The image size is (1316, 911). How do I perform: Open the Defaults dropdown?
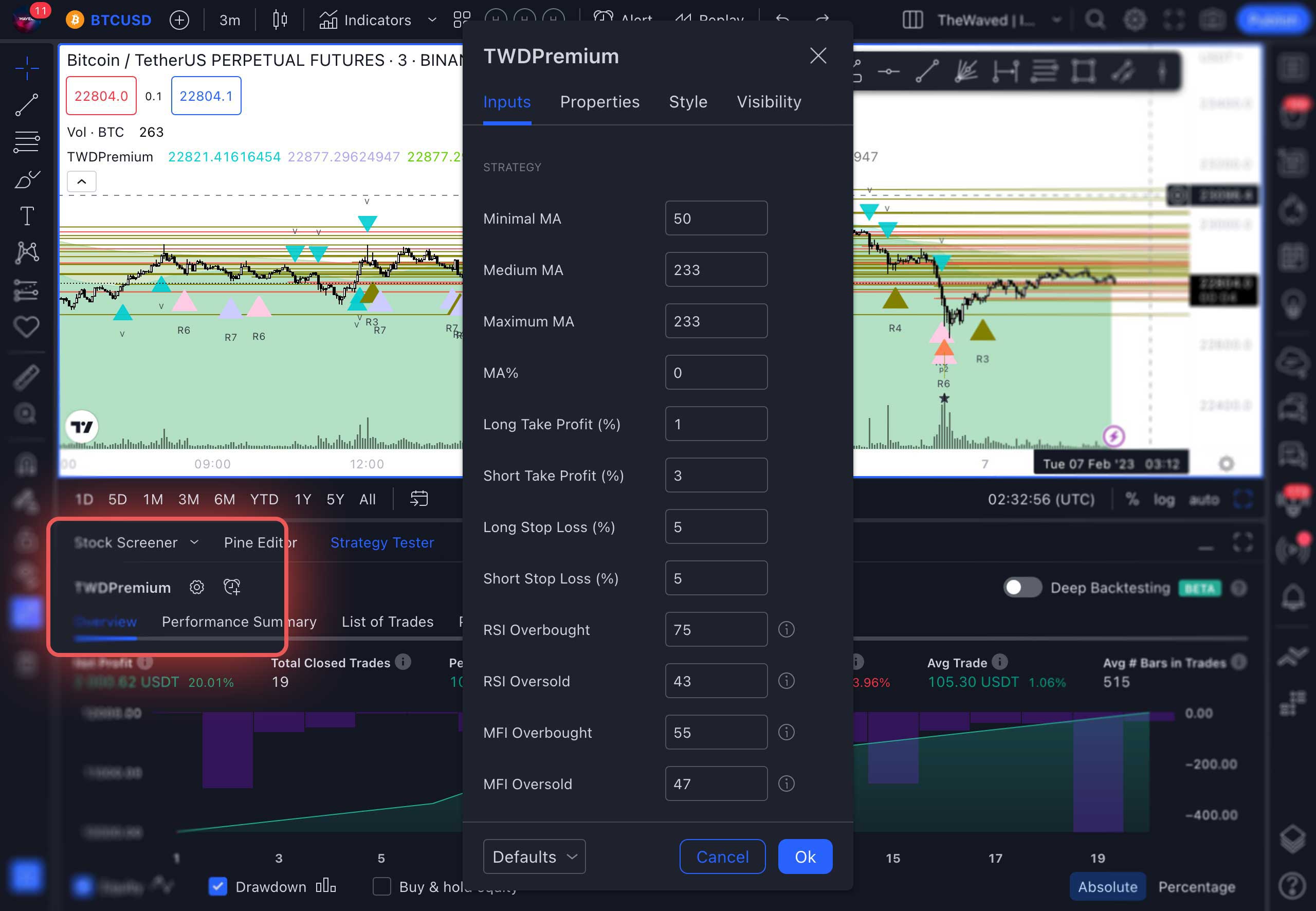pyautogui.click(x=534, y=856)
